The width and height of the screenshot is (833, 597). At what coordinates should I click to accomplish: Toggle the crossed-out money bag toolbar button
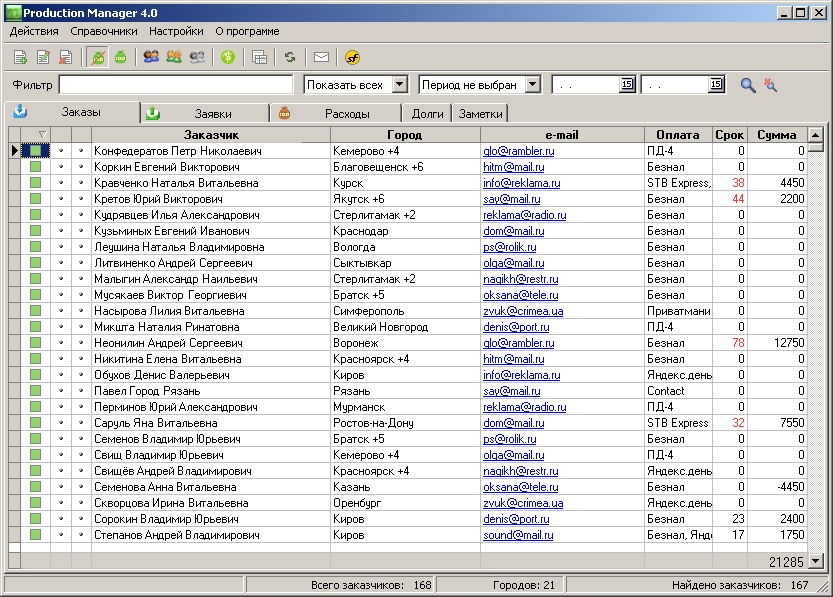(x=98, y=58)
